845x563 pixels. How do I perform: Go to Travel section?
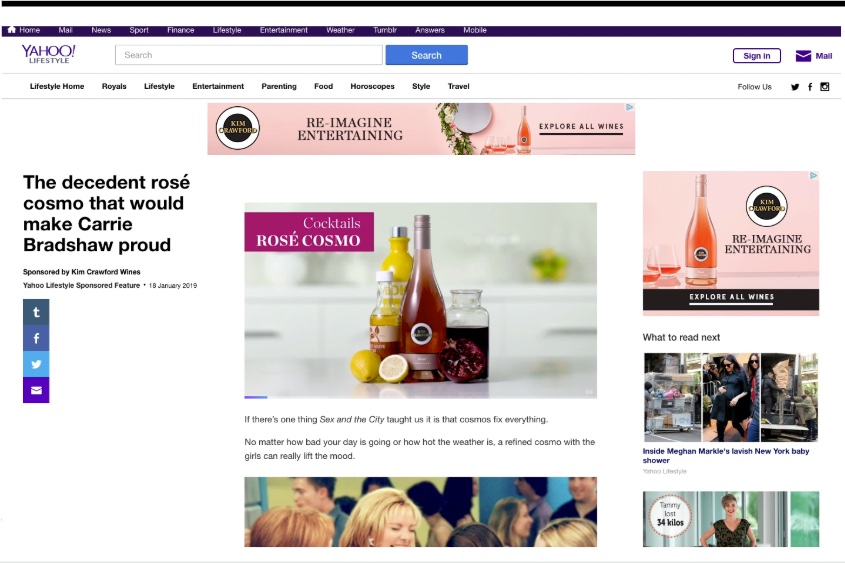pyautogui.click(x=459, y=86)
